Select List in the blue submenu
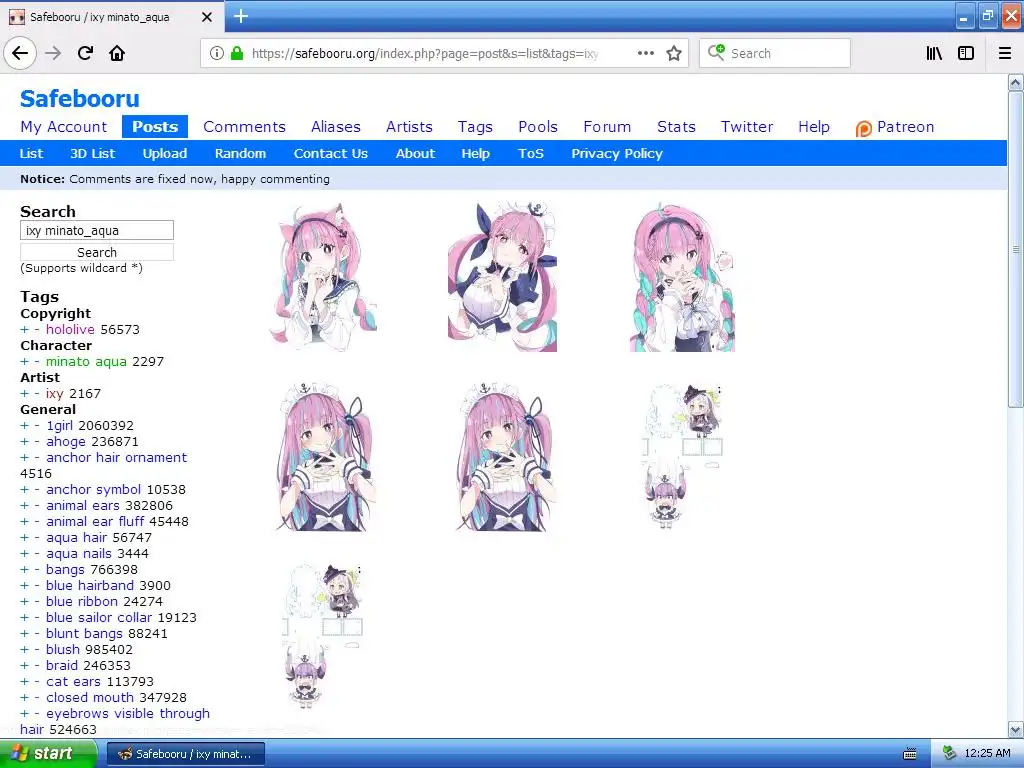The height and width of the screenshot is (768, 1024). click(31, 153)
